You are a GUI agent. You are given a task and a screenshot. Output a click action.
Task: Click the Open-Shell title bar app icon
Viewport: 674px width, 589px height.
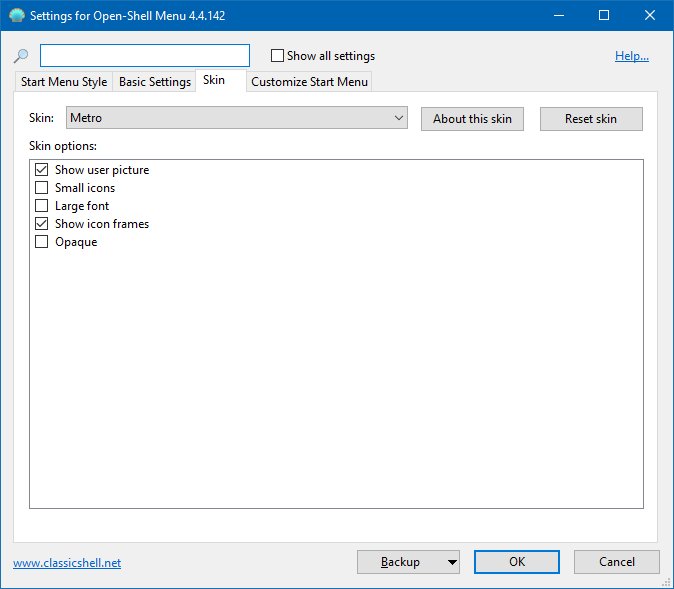point(16,16)
